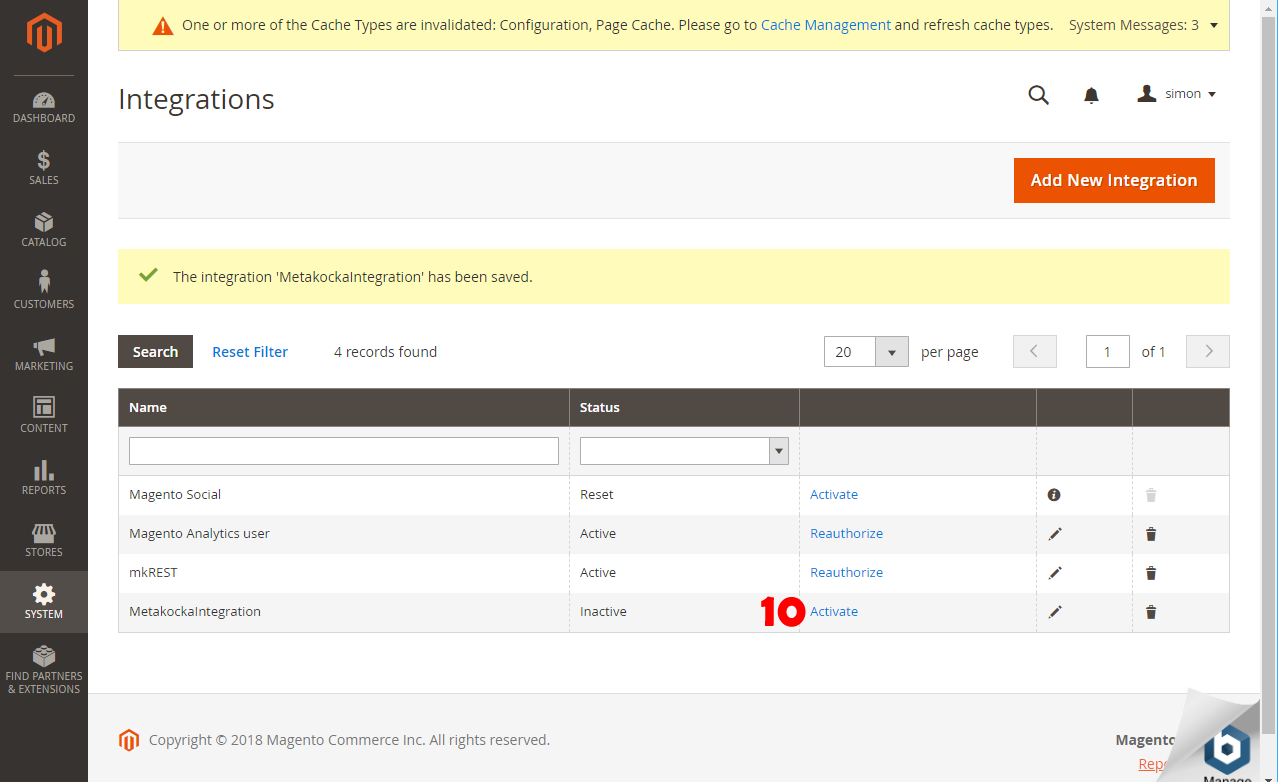Click the page number field
Image resolution: width=1279 pixels, height=782 pixels.
pyautogui.click(x=1108, y=352)
